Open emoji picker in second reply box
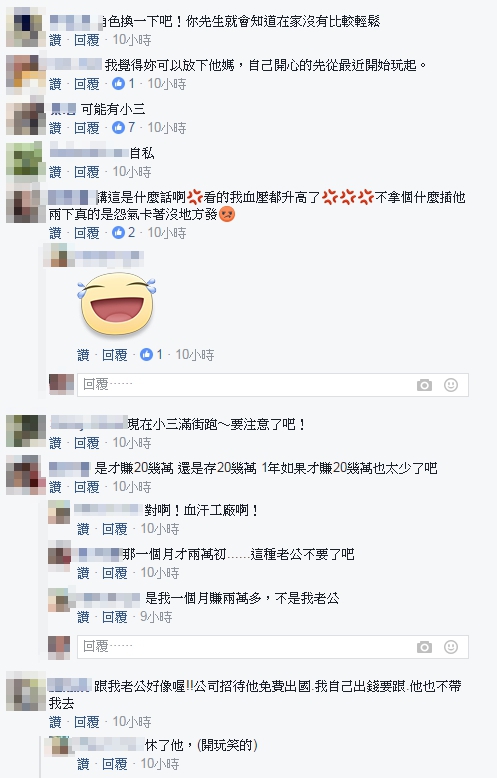Viewport: 497px width, 778px height. coord(451,647)
